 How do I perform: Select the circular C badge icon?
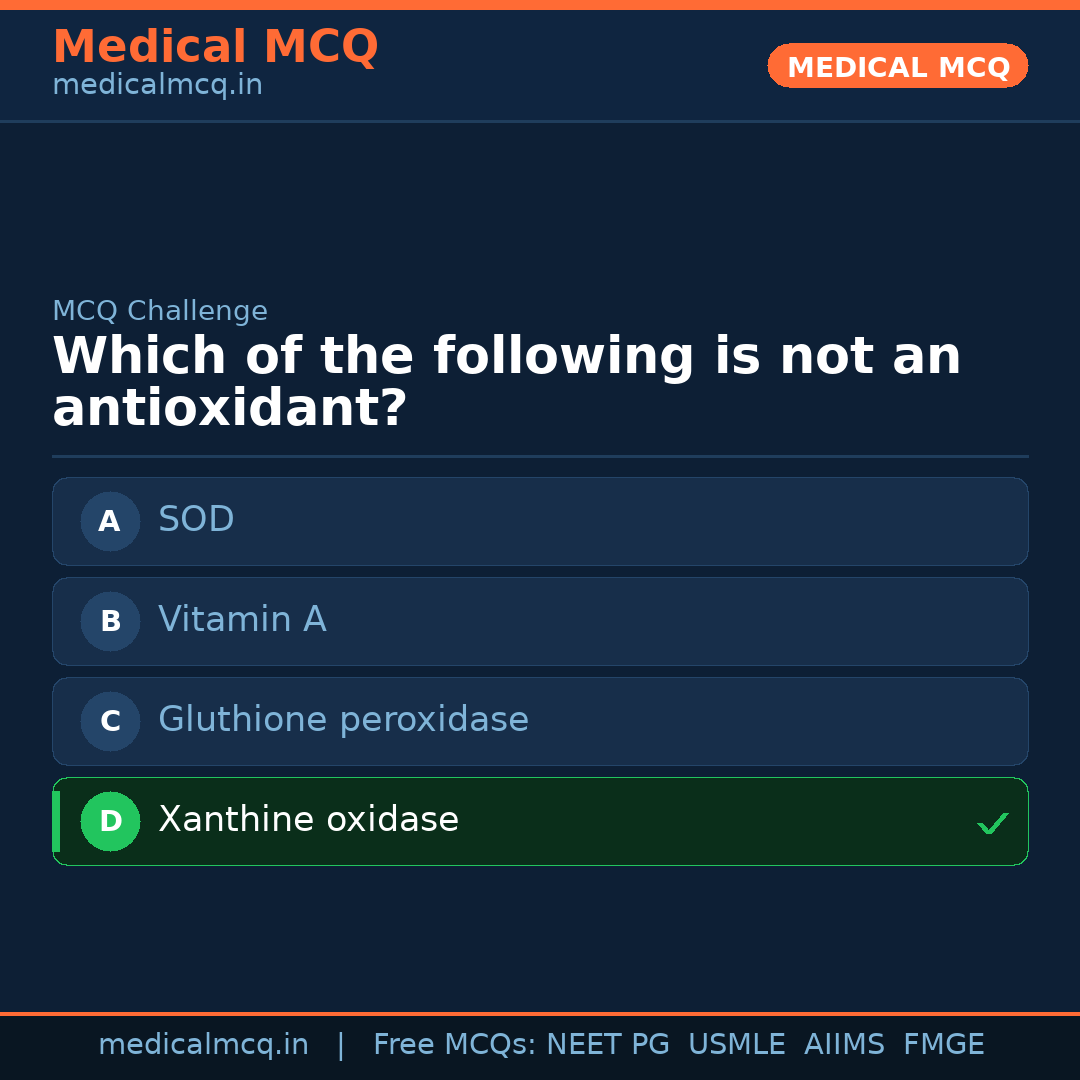[110, 721]
